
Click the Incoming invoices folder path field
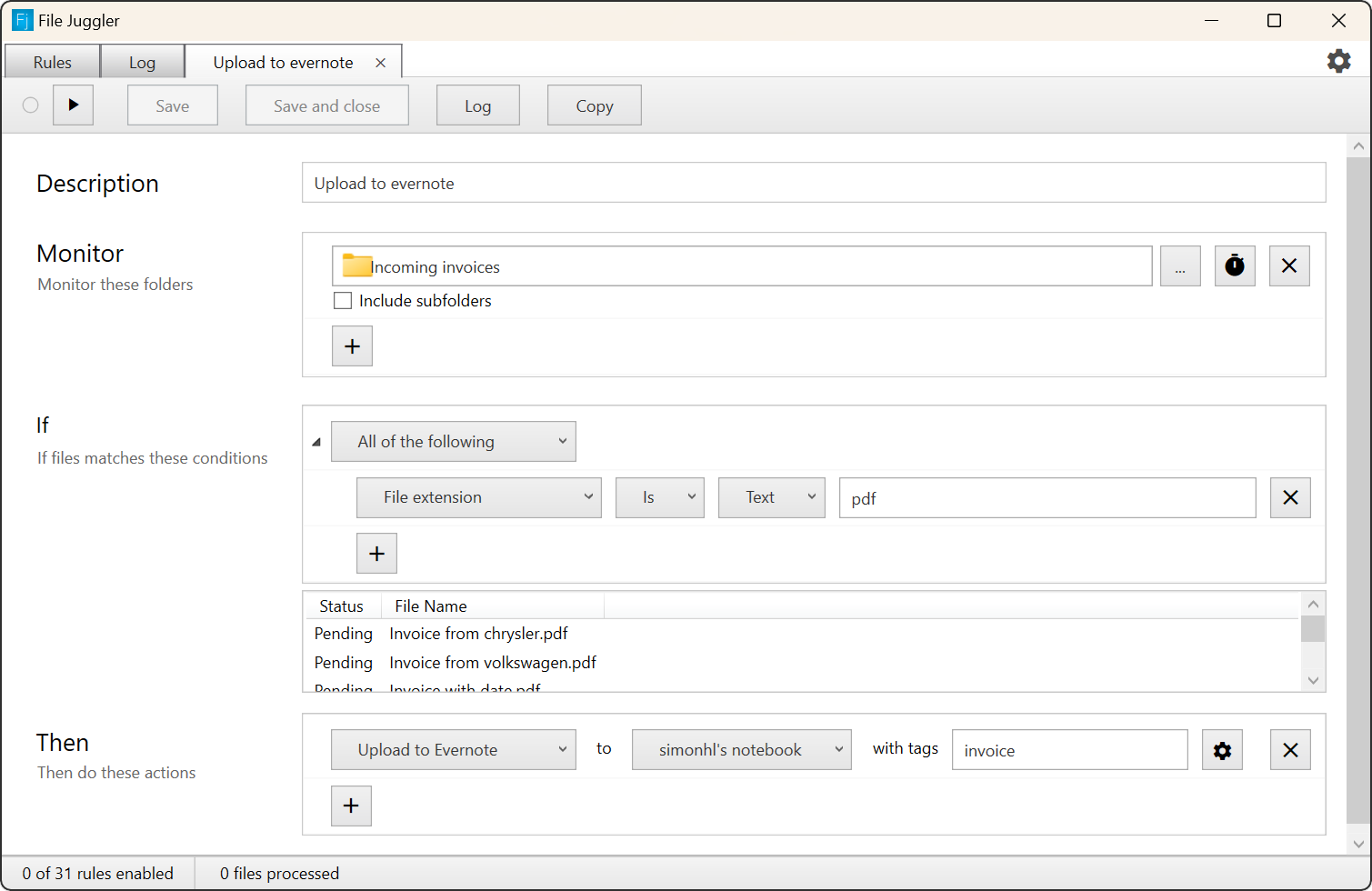tap(742, 266)
